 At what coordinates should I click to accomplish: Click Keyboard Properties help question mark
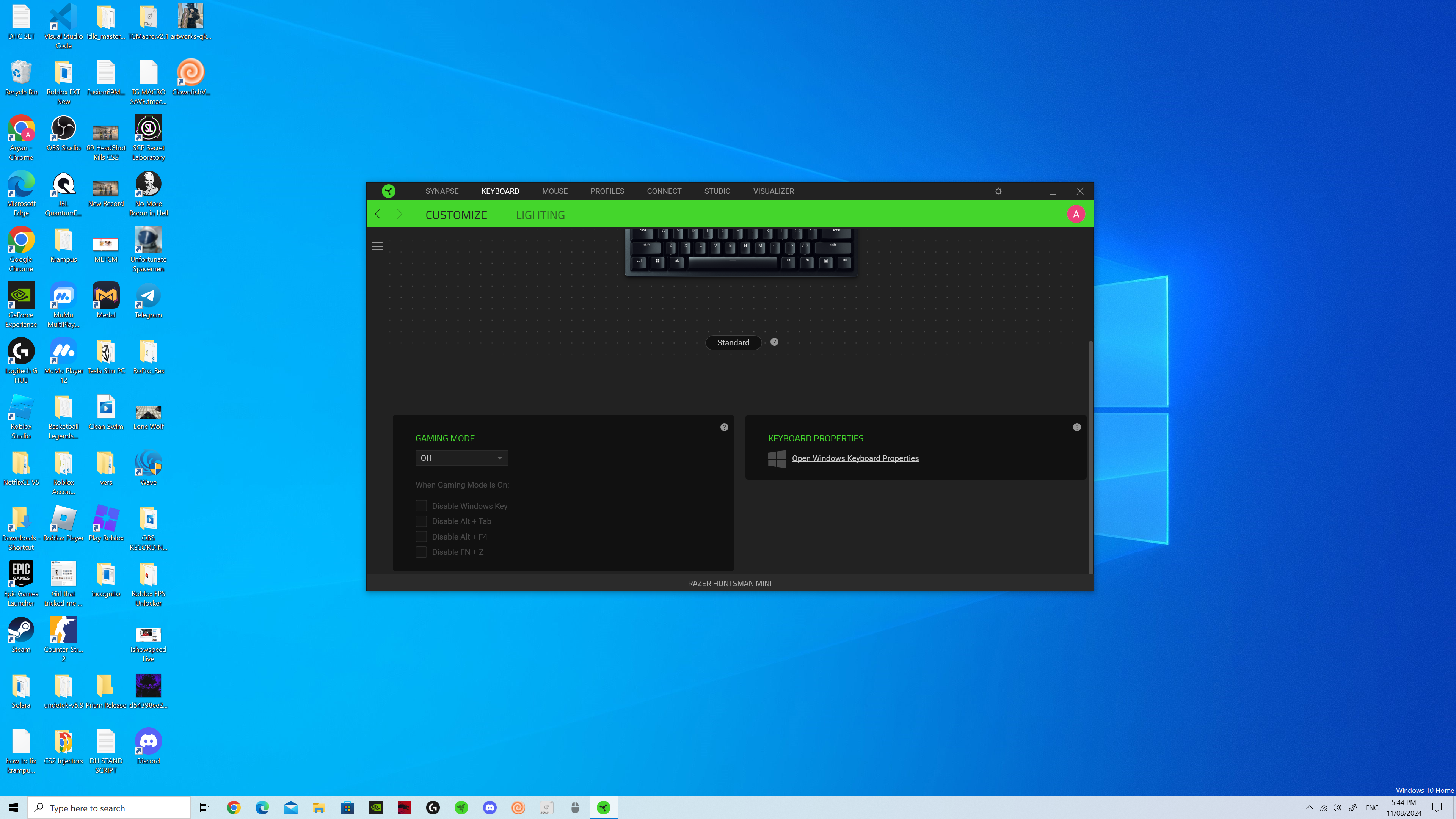1077,427
